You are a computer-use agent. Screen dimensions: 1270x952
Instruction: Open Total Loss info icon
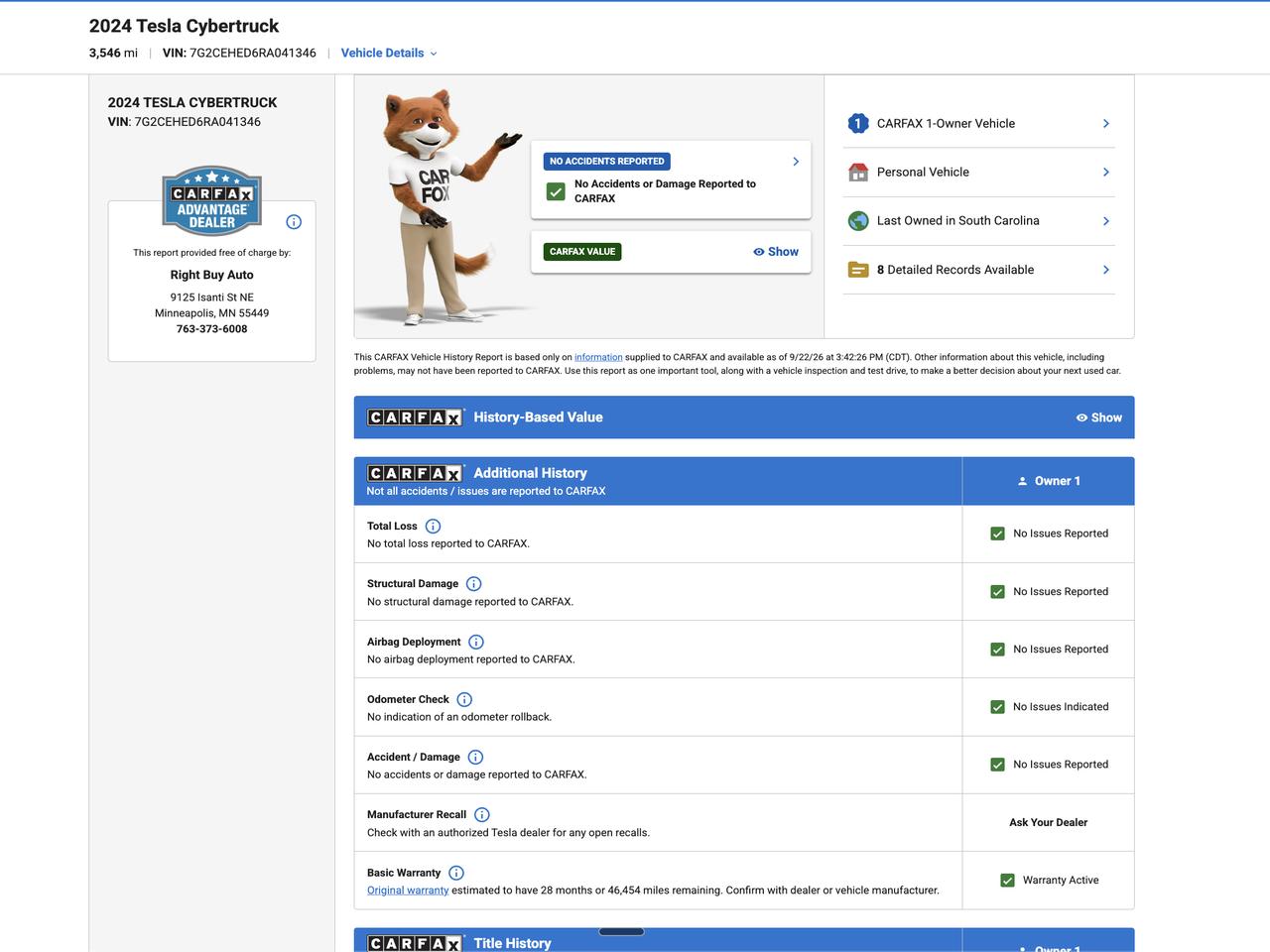pos(433,527)
